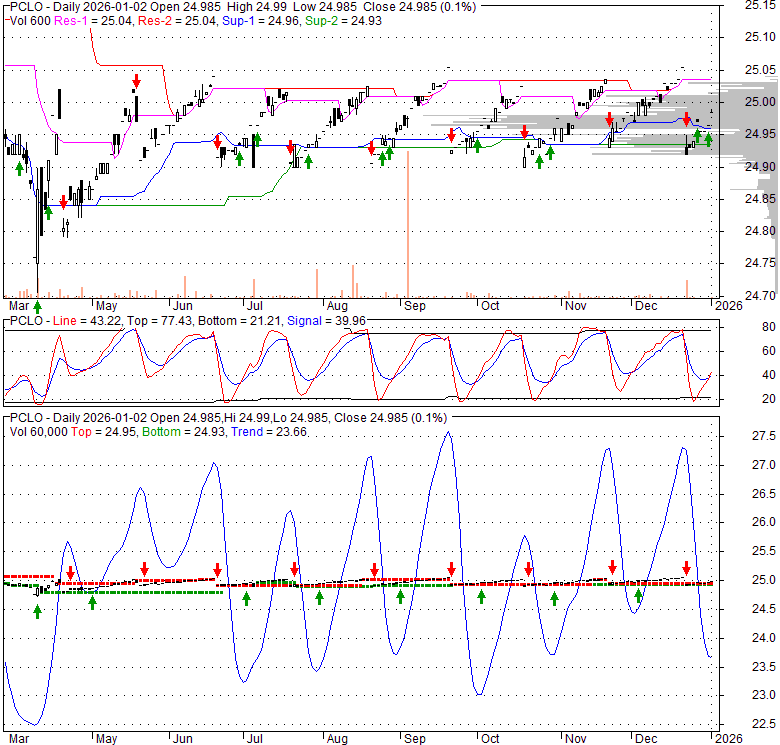The image size is (780, 745).
Task: Click the 2026 label on bottom time axis
Action: (x=725, y=737)
